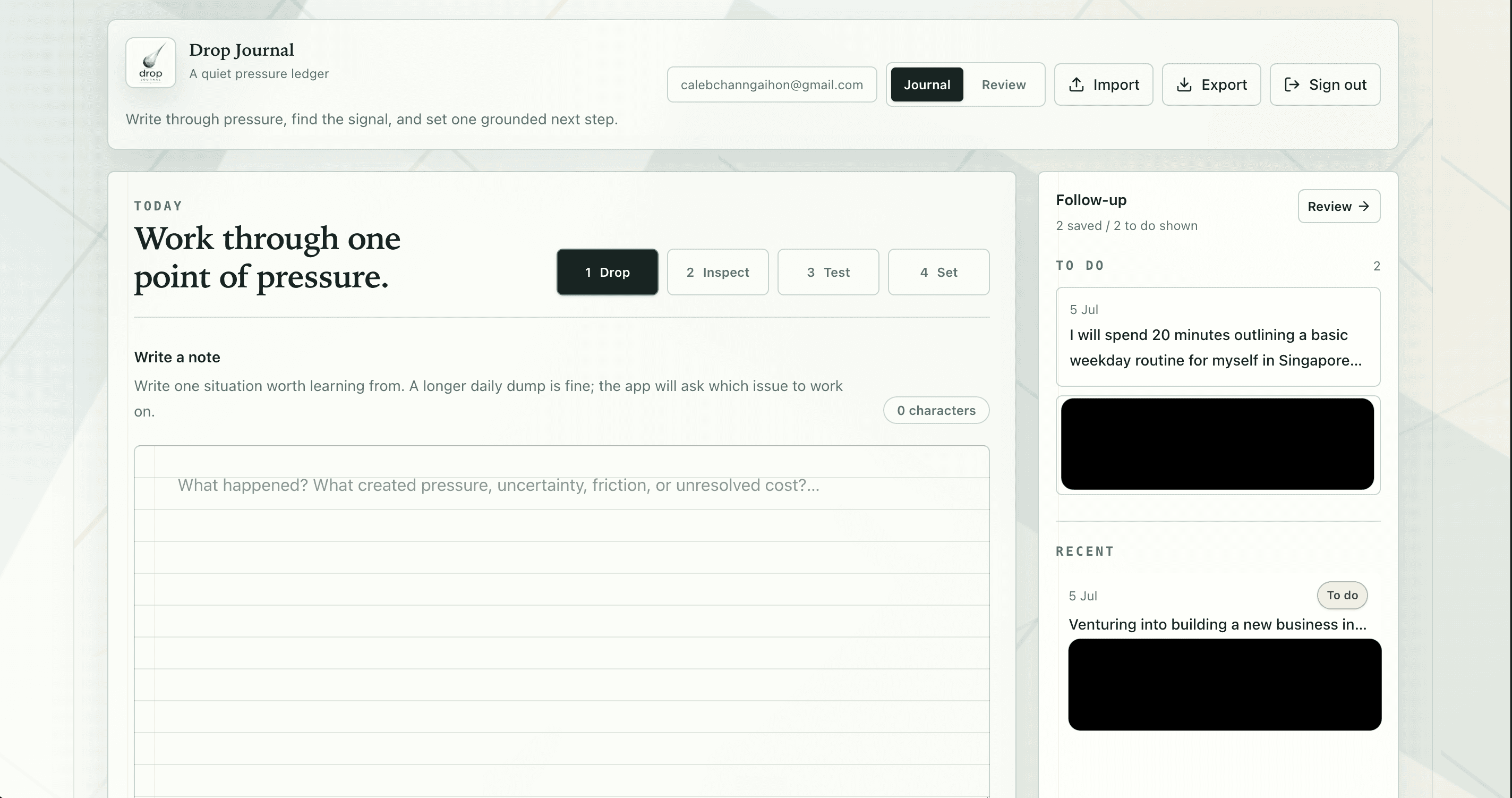This screenshot has width=1512, height=798.
Task: Click the account email field
Action: click(x=772, y=84)
